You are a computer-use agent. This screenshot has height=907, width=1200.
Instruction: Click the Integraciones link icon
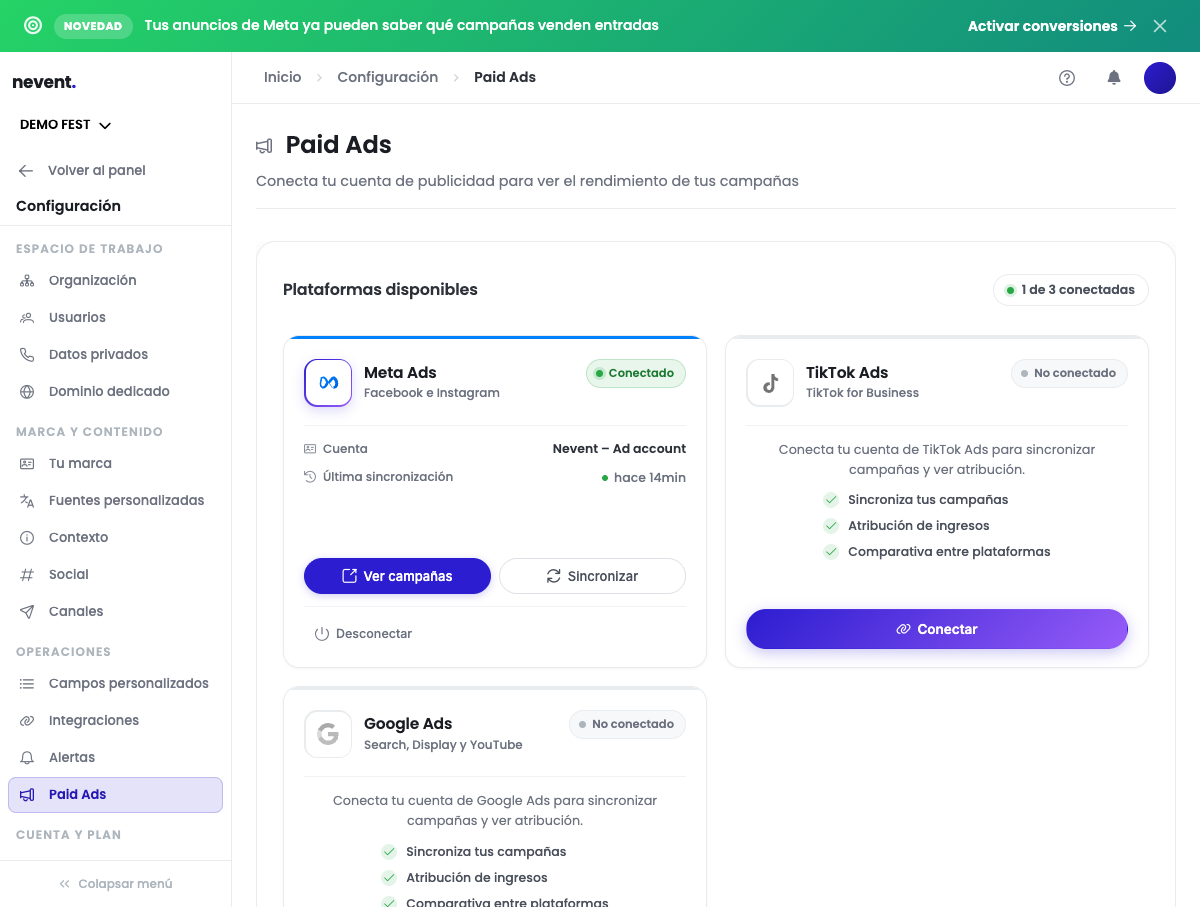(x=28, y=721)
